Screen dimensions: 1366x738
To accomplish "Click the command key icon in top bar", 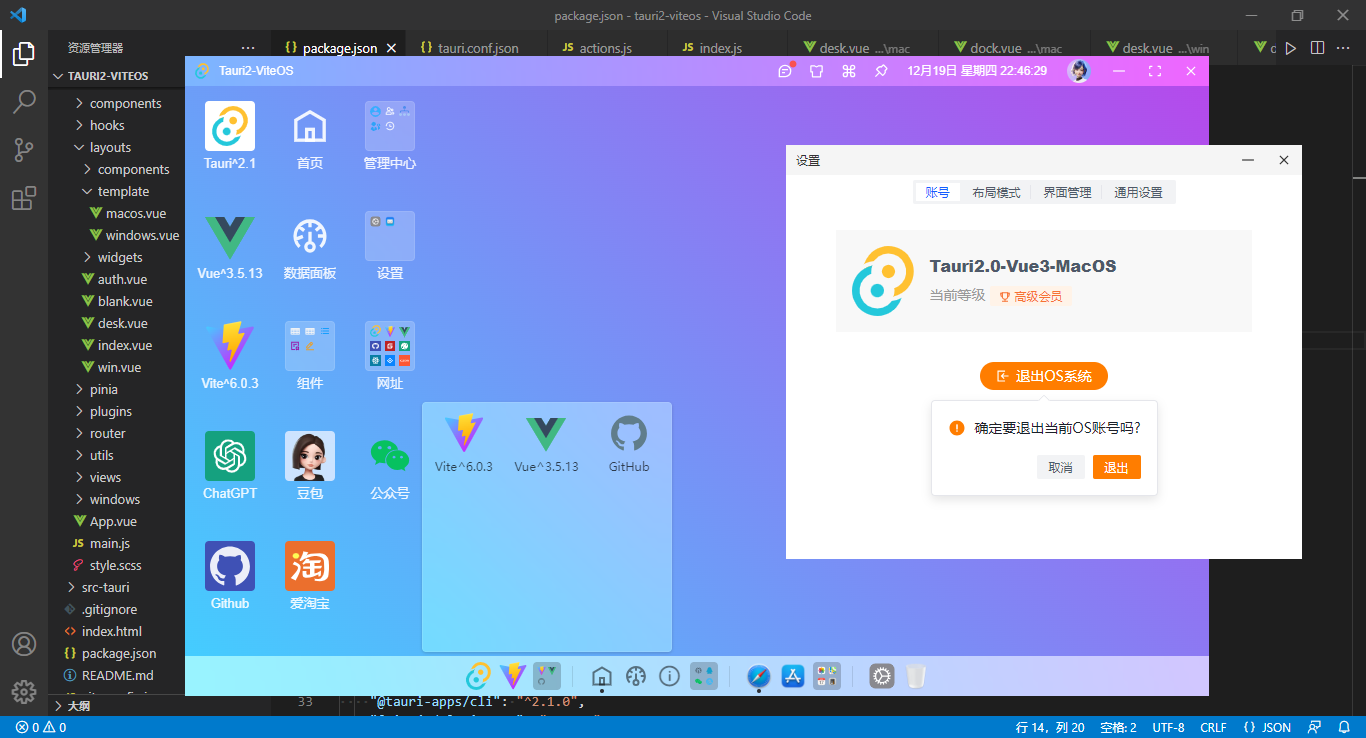I will point(849,71).
